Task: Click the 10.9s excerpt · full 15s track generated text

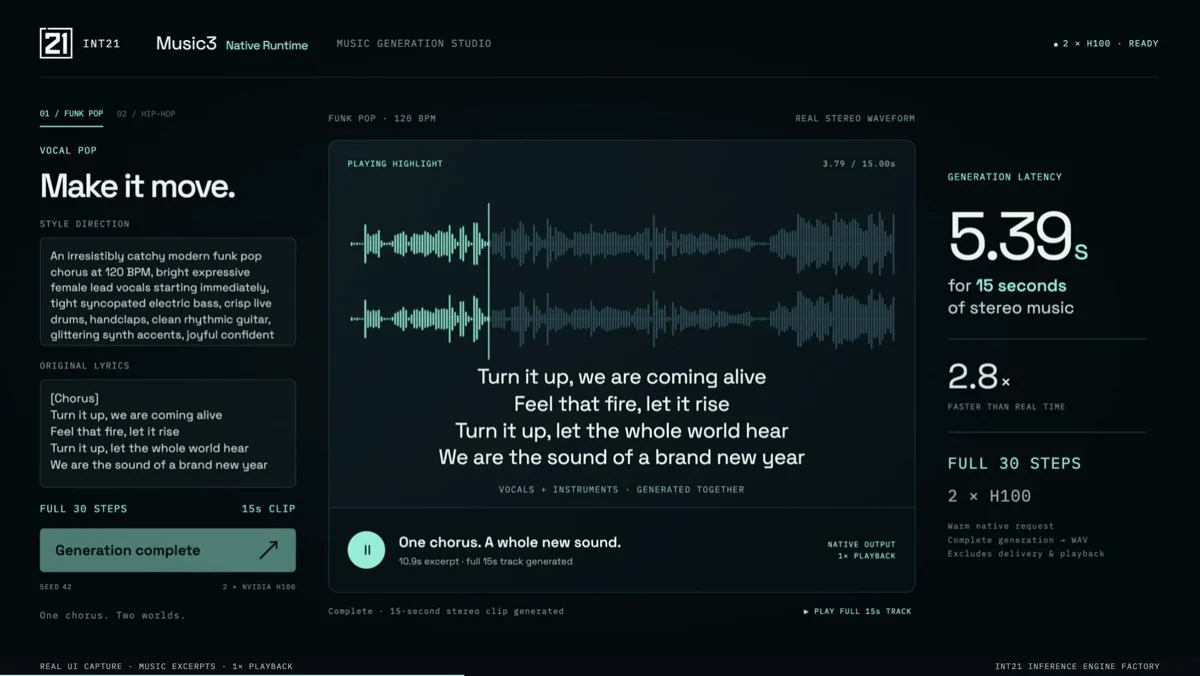Action: (x=486, y=562)
